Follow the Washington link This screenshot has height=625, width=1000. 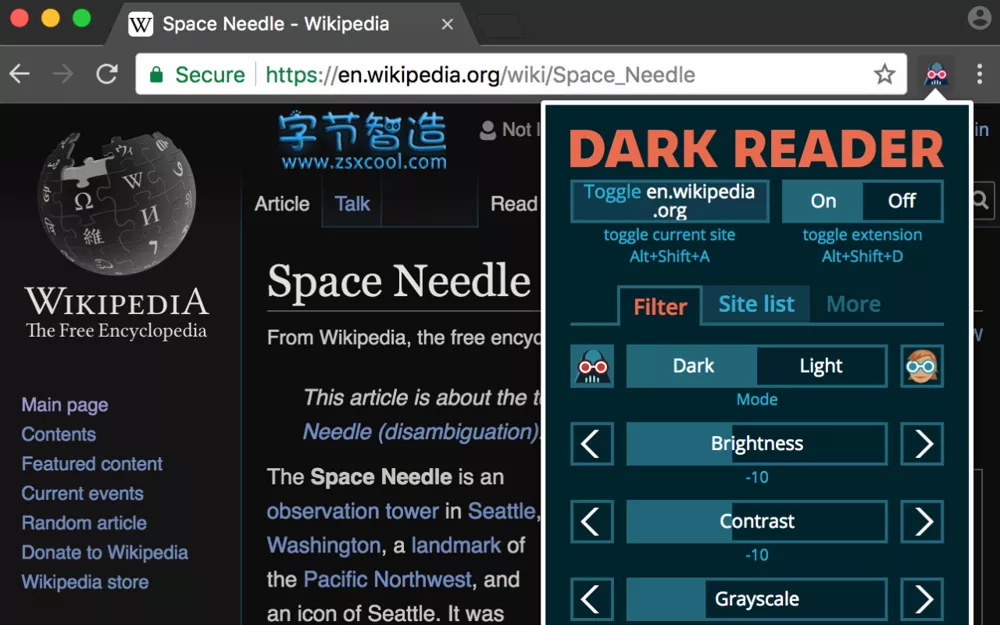pyautogui.click(x=324, y=545)
